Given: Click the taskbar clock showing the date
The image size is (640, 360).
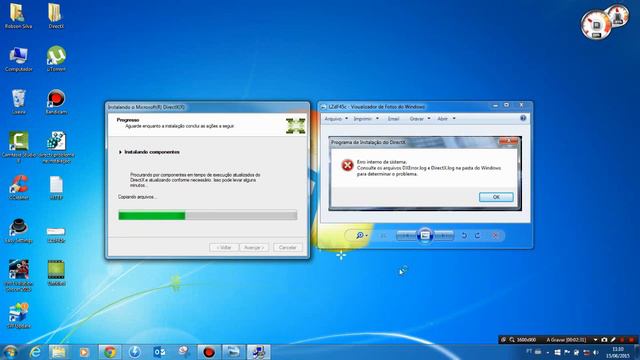Looking at the screenshot, I should coord(618,352).
